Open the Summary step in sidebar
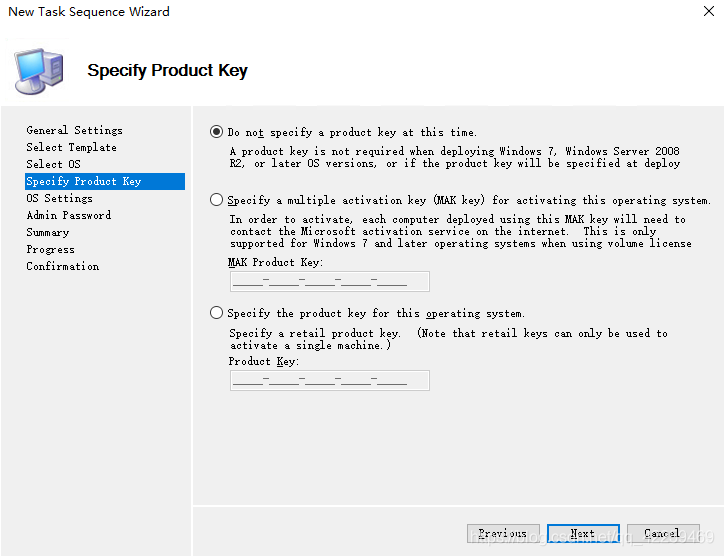The image size is (724, 556). [47, 232]
